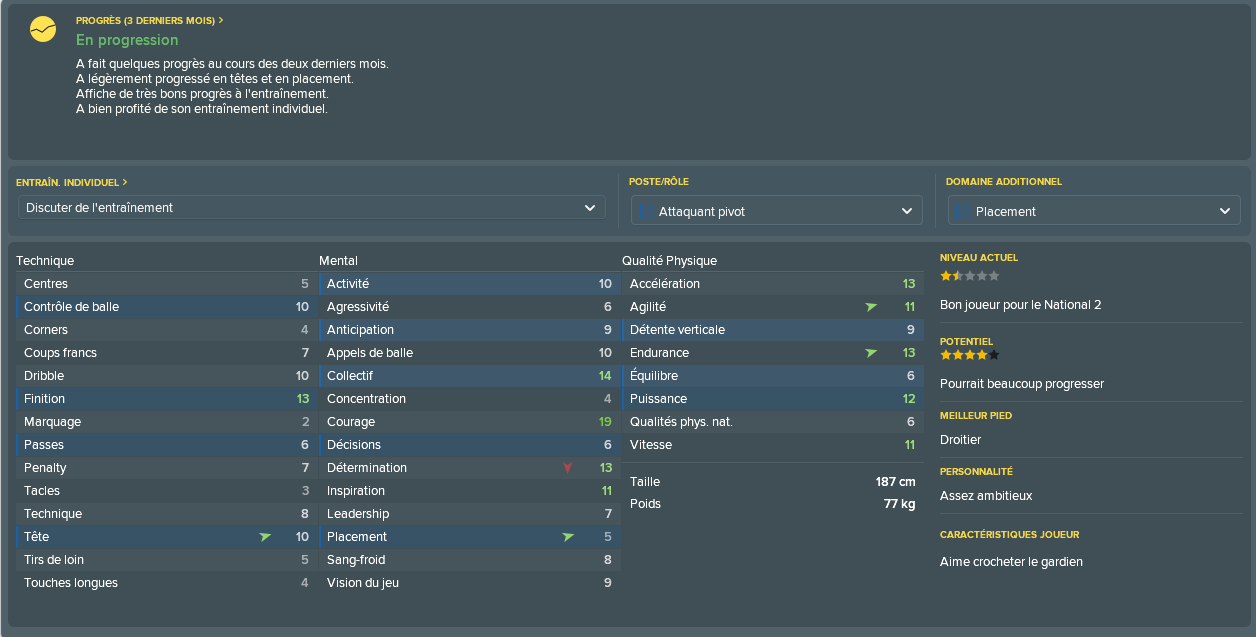Click green arrow beside Placement attribute
The height and width of the screenshot is (637, 1256).
(x=568, y=537)
